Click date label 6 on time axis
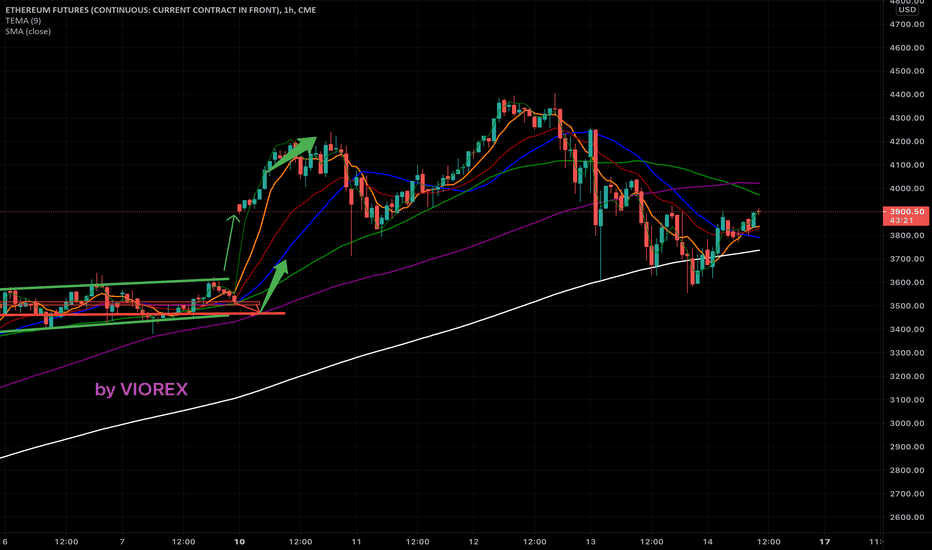Image resolution: width=932 pixels, height=550 pixels. 5,542
